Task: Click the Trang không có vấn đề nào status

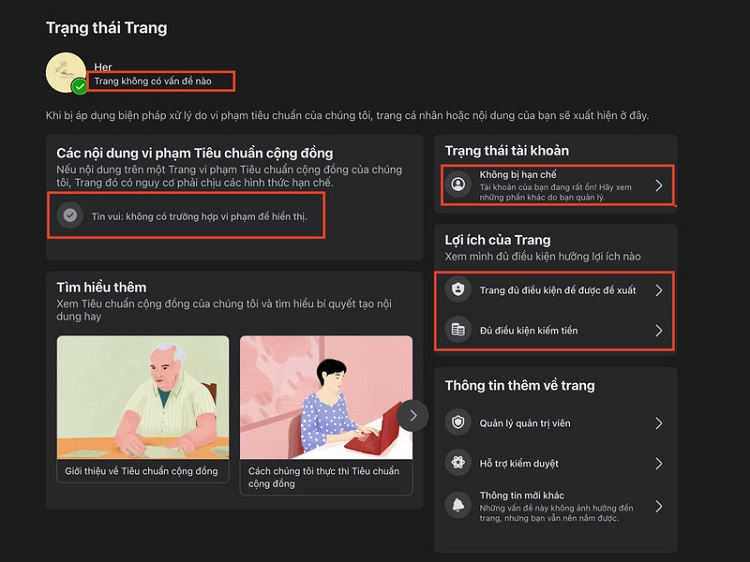Action: coord(161,81)
